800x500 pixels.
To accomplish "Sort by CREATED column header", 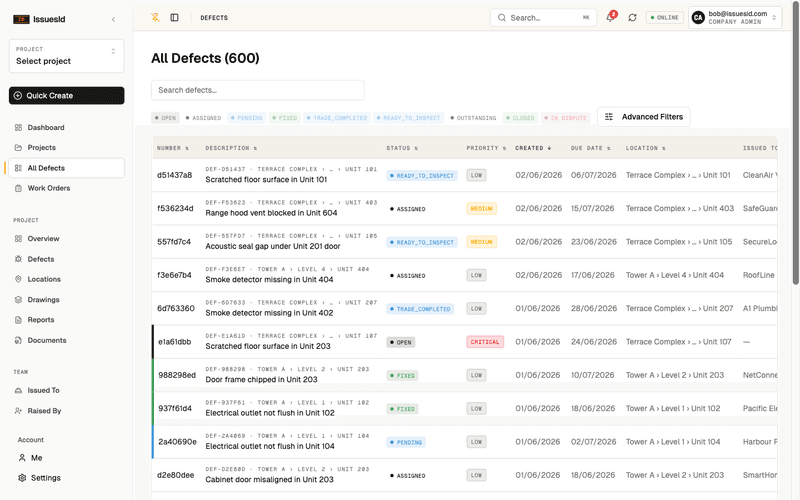I will (533, 148).
